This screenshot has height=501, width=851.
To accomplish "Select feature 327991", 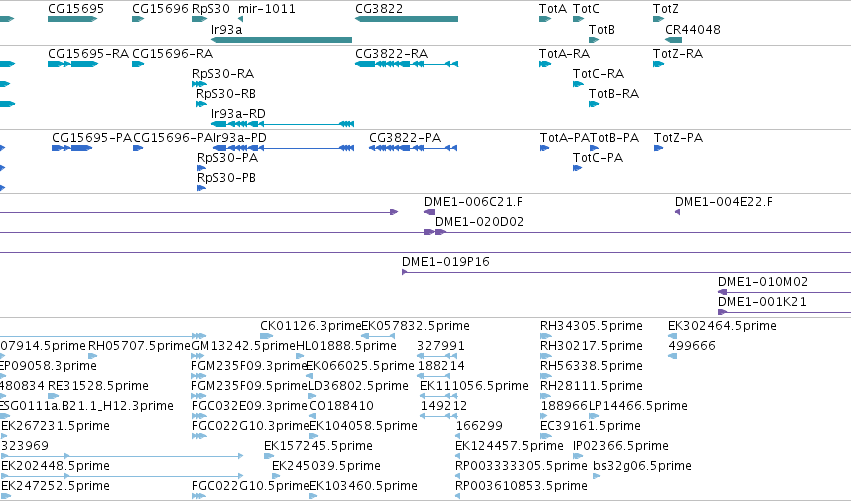I will [441, 346].
